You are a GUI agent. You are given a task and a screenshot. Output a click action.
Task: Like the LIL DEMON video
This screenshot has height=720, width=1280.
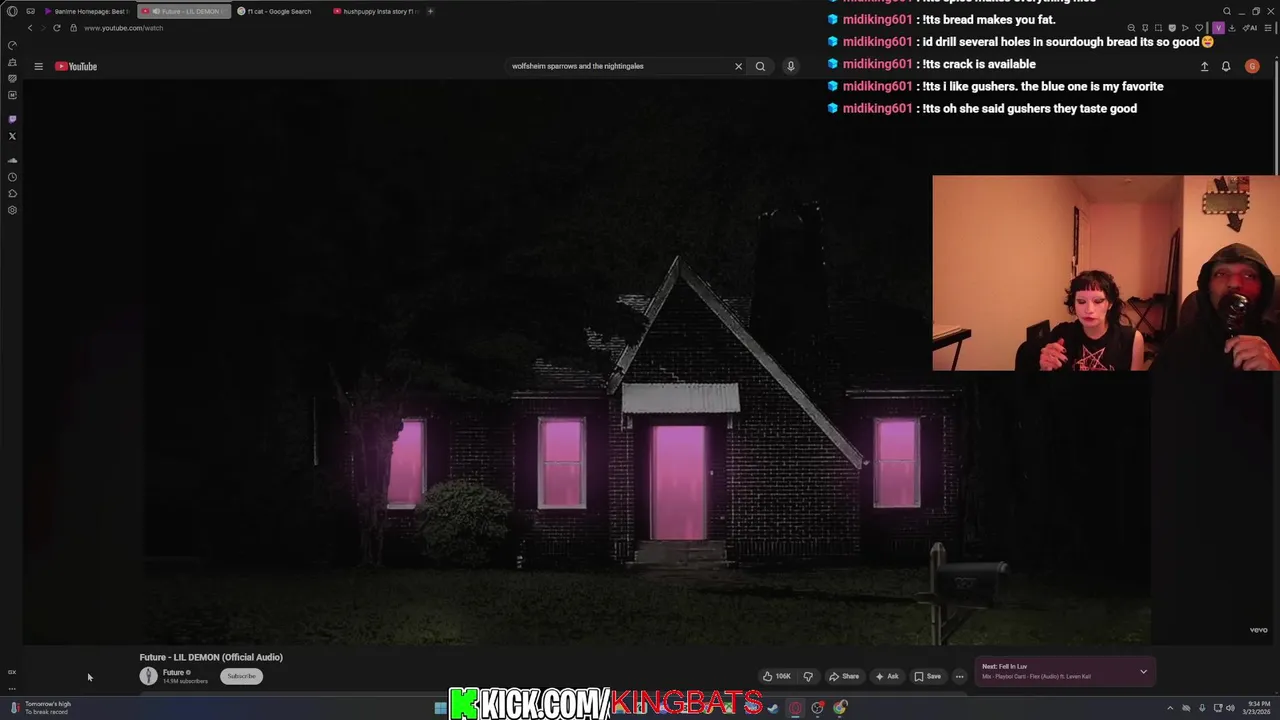click(776, 676)
